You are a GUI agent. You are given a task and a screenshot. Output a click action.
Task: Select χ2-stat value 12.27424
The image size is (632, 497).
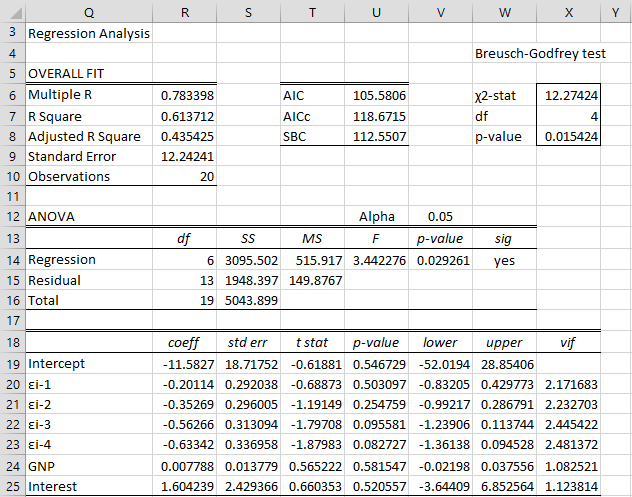coord(569,95)
